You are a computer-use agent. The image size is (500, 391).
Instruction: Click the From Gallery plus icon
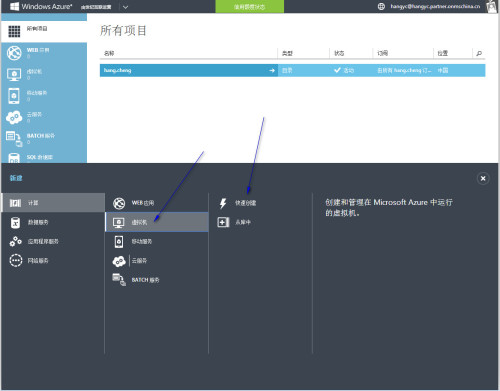tap(223, 222)
